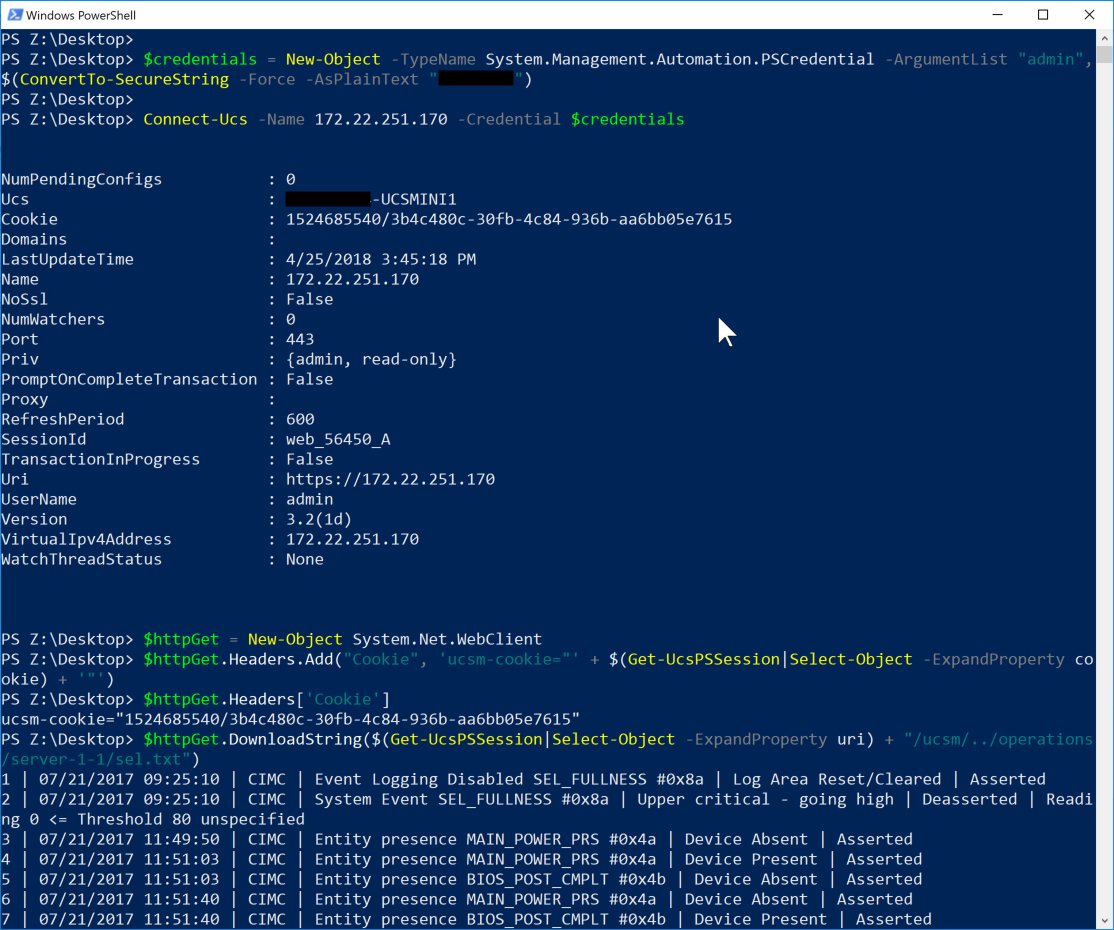This screenshot has height=930, width=1114.
Task: Click Priv value '{admin, read-only}'
Action: pos(371,359)
